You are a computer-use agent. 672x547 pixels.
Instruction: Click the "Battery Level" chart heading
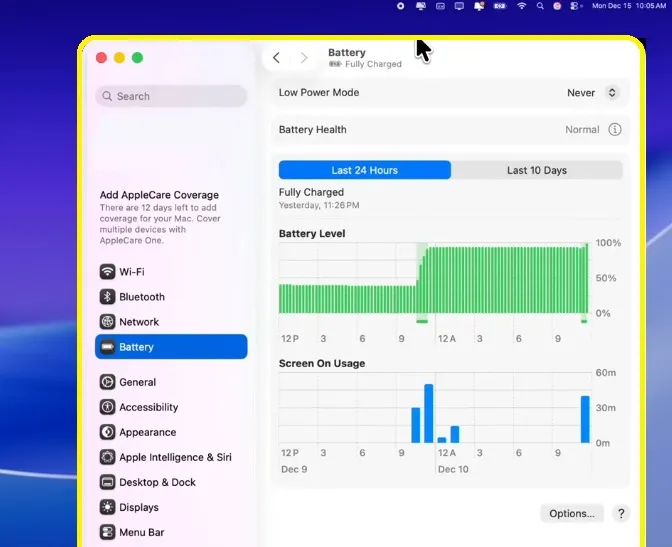312,234
